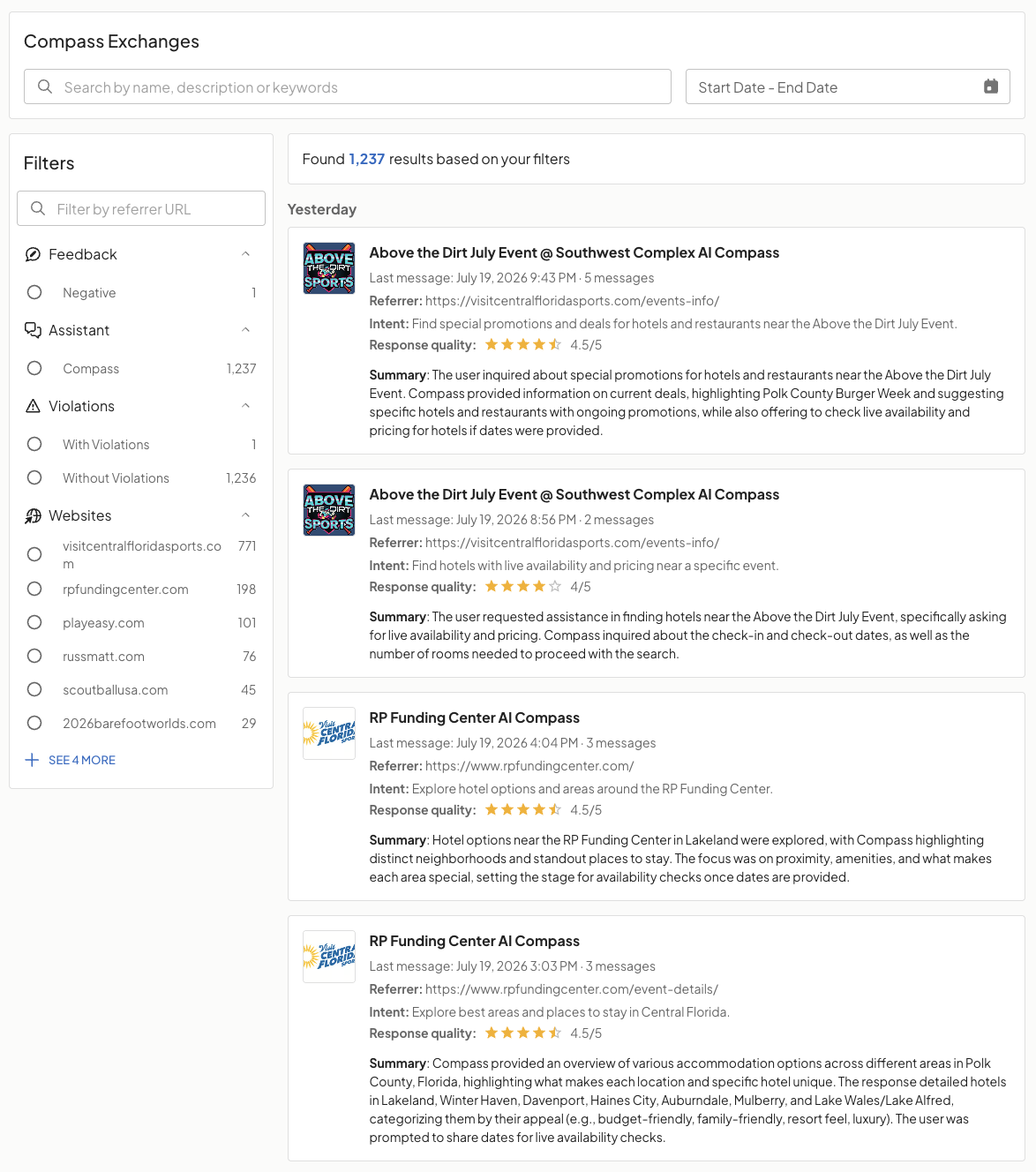The height and width of the screenshot is (1172, 1036).
Task: Open the Start Date - End Date picker
Action: click(848, 86)
